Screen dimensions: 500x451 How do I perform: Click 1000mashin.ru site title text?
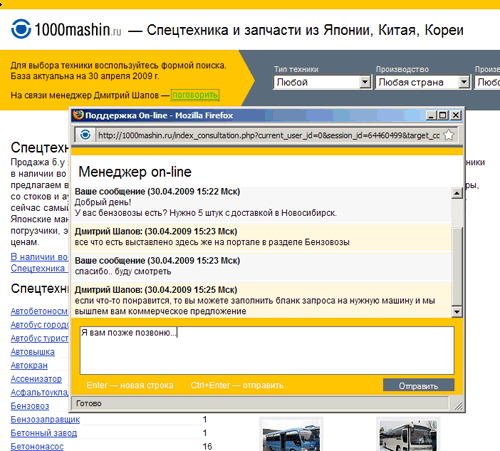[78, 30]
